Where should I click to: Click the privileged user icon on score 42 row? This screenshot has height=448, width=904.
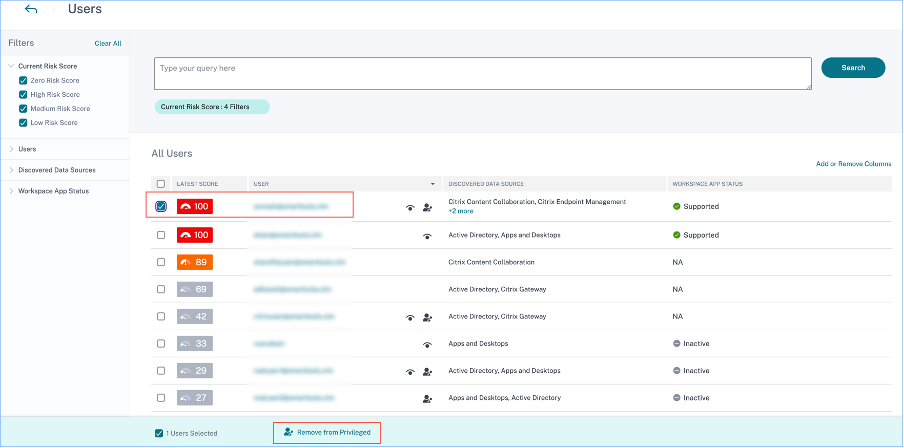click(427, 317)
